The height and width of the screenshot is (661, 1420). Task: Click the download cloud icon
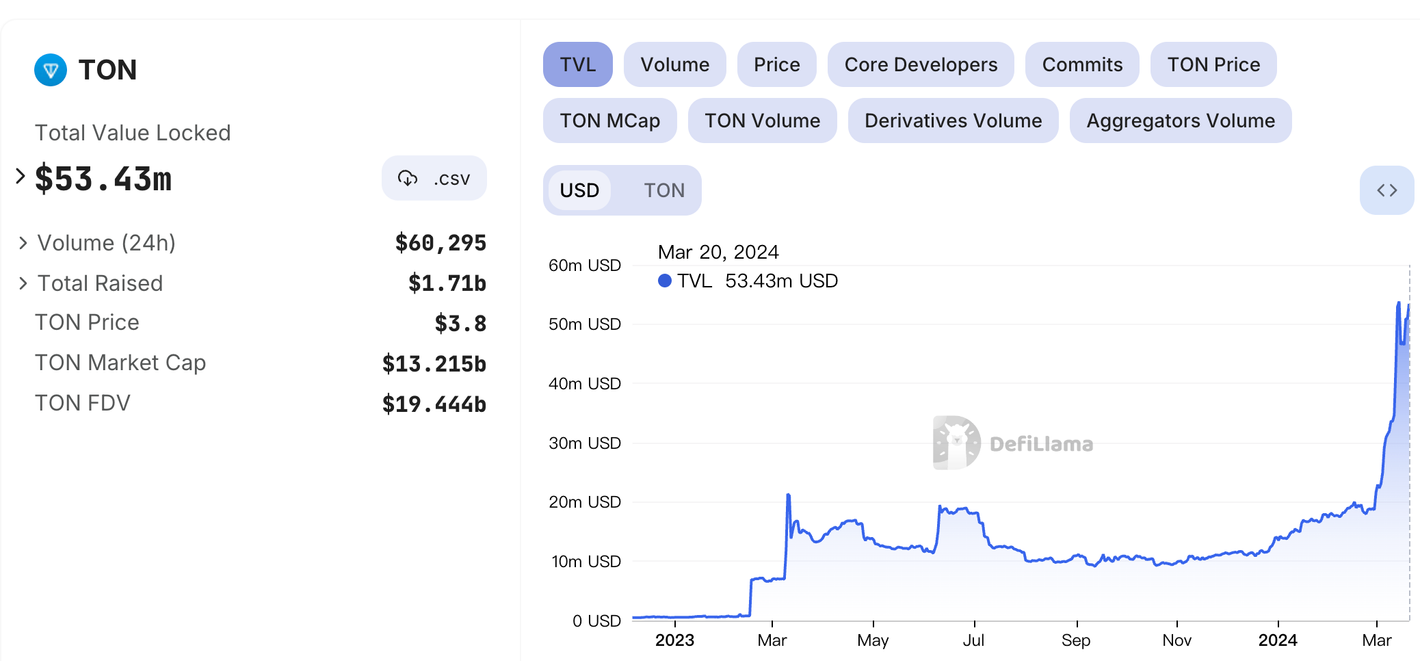pyautogui.click(x=408, y=179)
